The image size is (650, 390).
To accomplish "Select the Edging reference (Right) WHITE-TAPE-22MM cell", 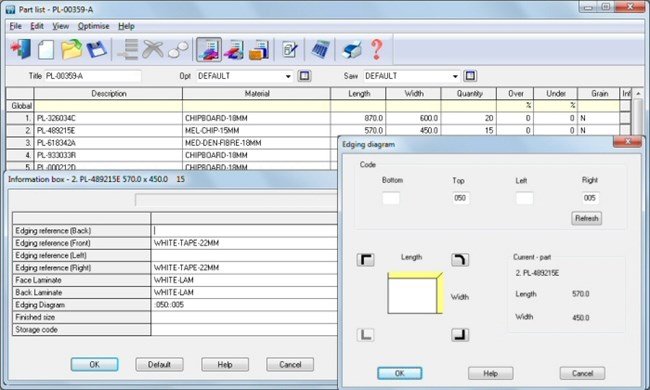I will pos(245,268).
